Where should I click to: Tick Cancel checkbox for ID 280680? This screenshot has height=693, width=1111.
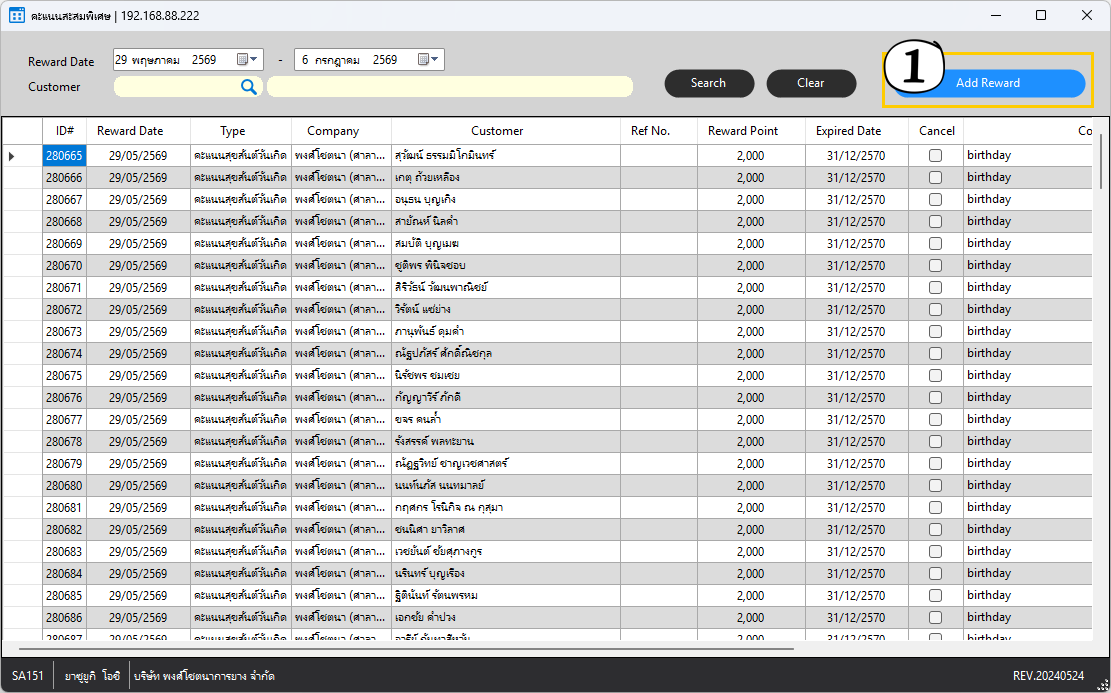[935, 485]
